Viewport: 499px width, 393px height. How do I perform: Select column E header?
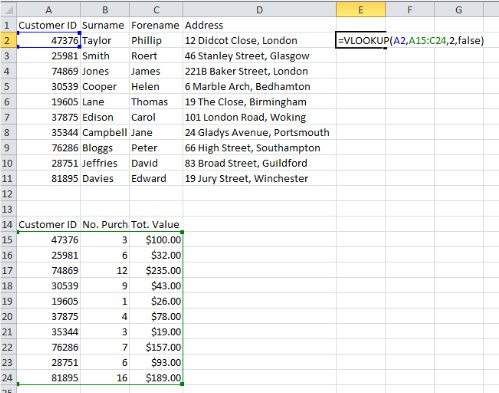361,10
